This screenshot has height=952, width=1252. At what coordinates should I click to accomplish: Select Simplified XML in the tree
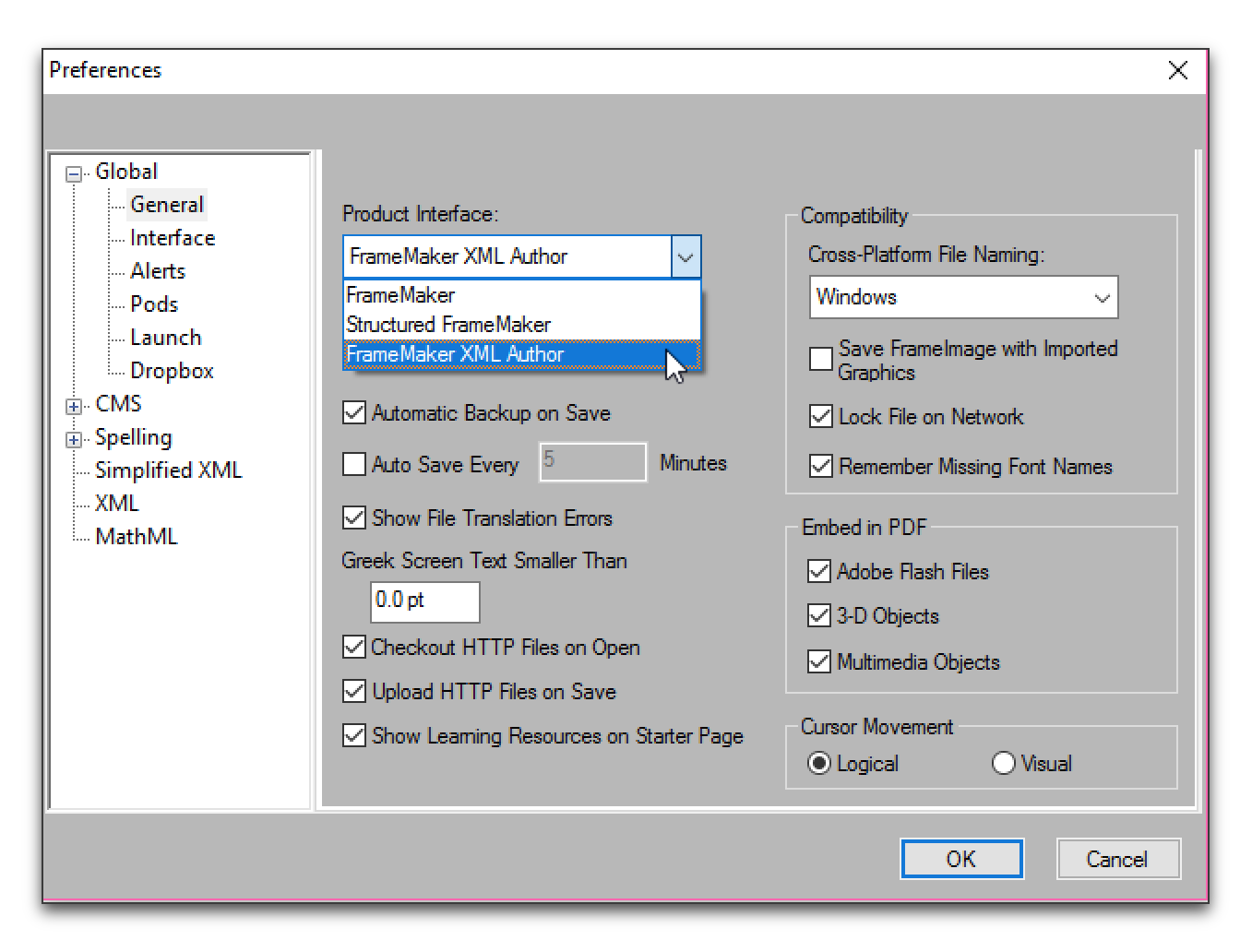[168, 470]
